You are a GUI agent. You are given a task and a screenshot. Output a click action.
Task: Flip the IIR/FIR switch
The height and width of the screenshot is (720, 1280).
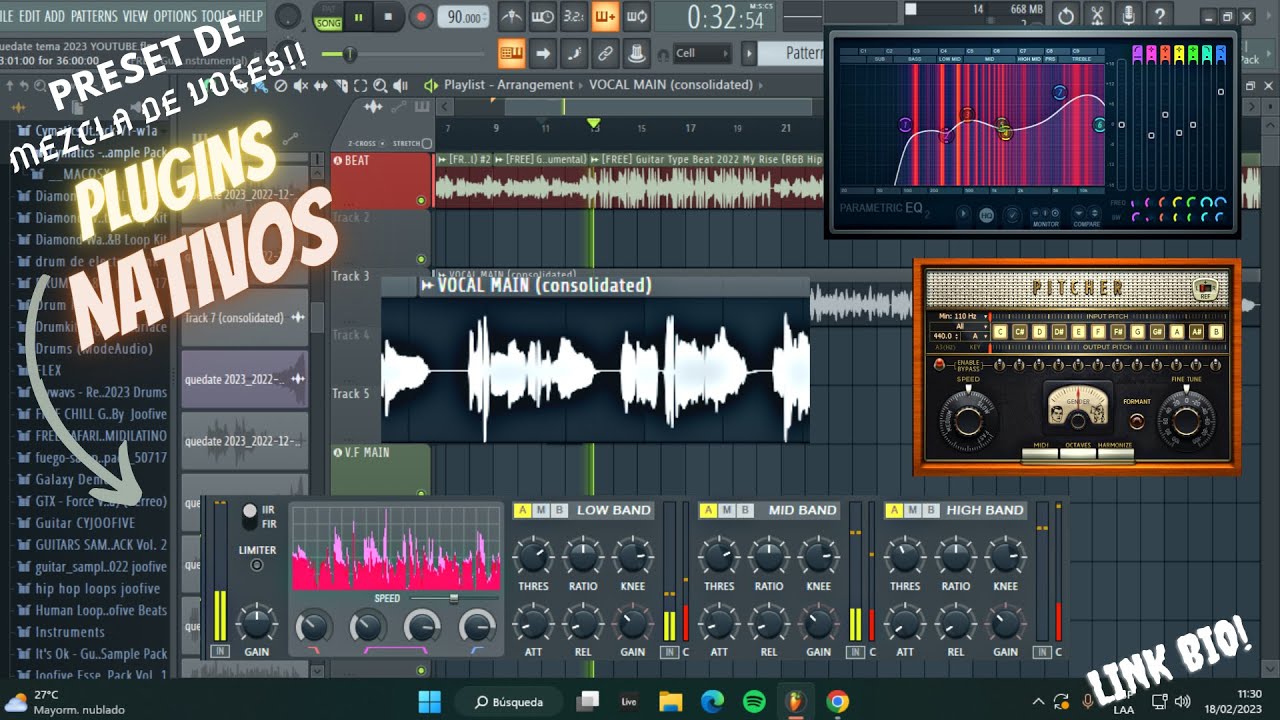[250, 516]
